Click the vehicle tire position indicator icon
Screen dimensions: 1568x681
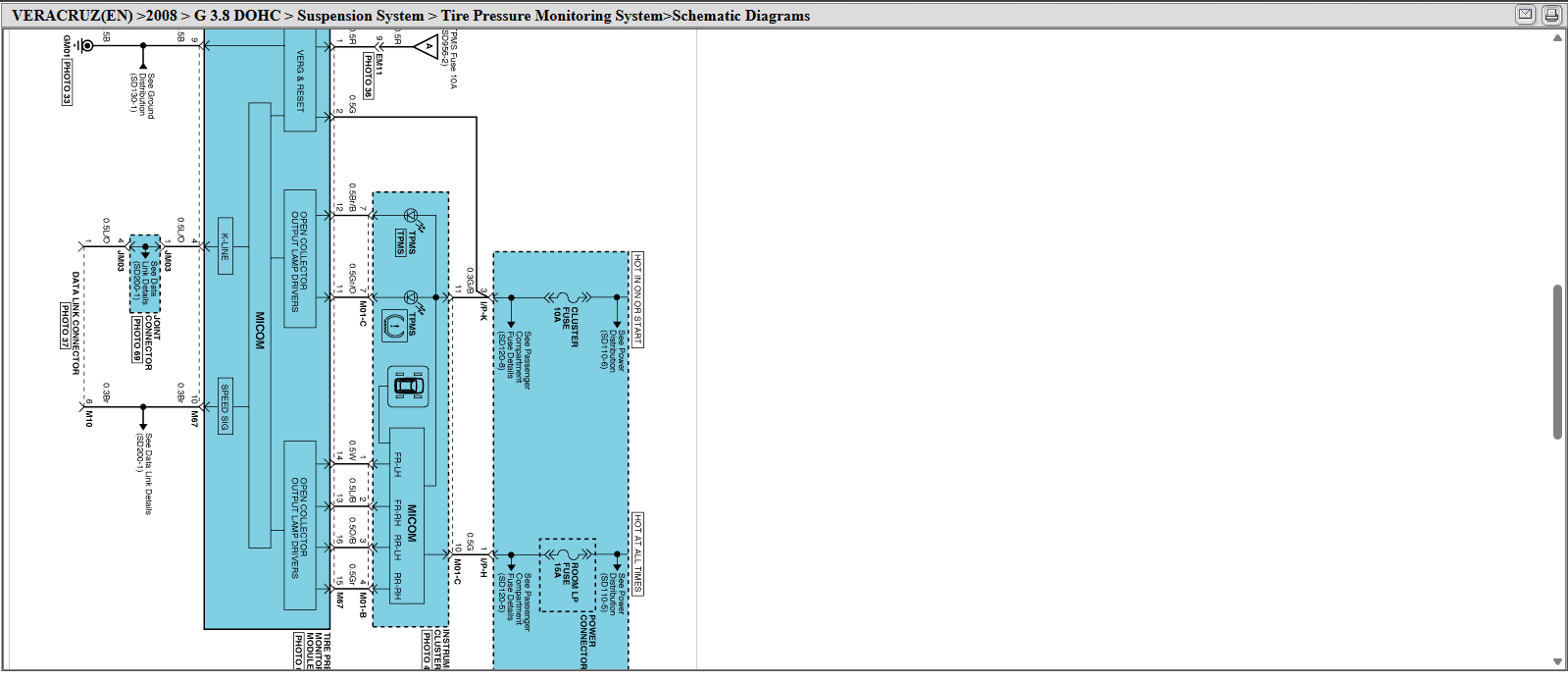pyautogui.click(x=408, y=387)
